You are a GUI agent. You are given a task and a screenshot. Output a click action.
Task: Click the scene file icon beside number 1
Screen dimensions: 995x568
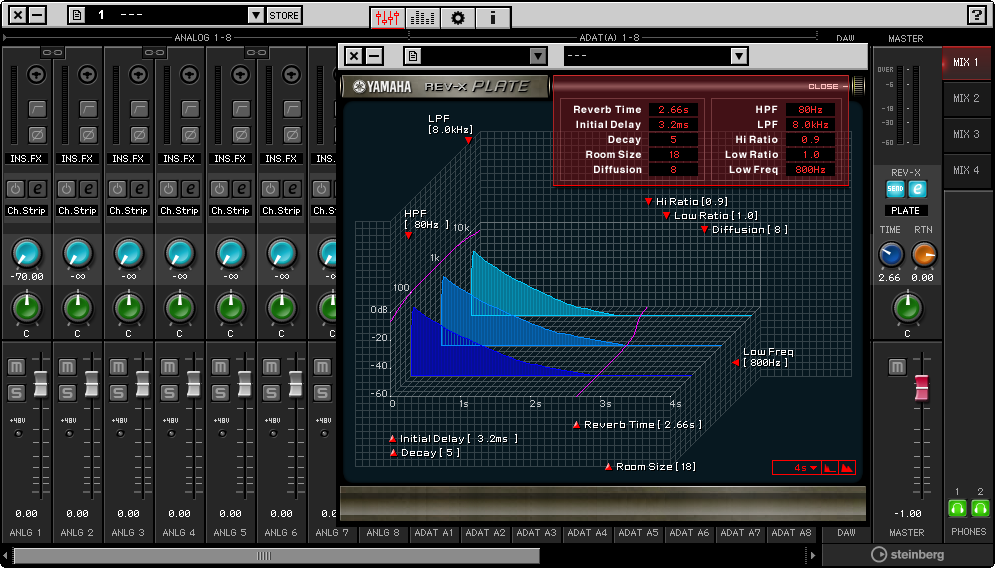pyautogui.click(x=77, y=15)
